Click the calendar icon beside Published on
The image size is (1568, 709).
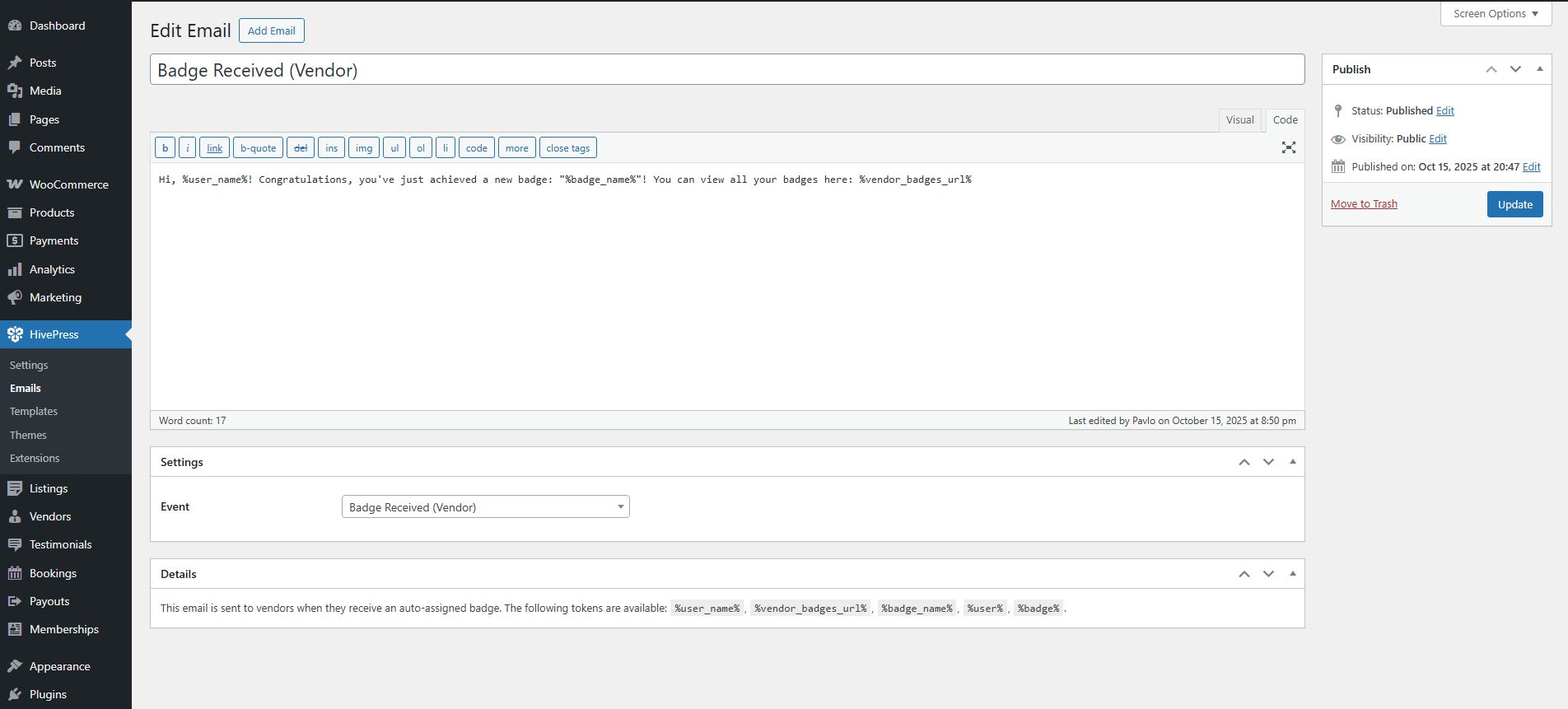tap(1338, 166)
